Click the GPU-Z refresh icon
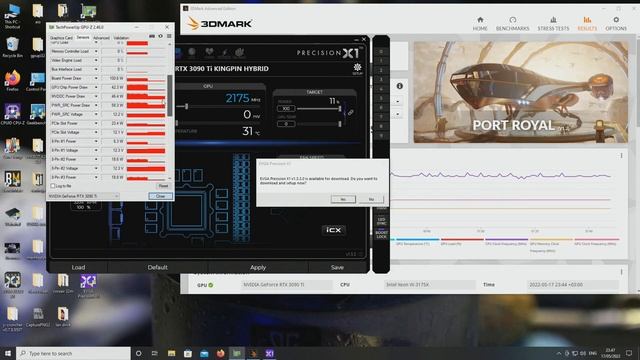The image size is (640, 360). (x=160, y=36)
